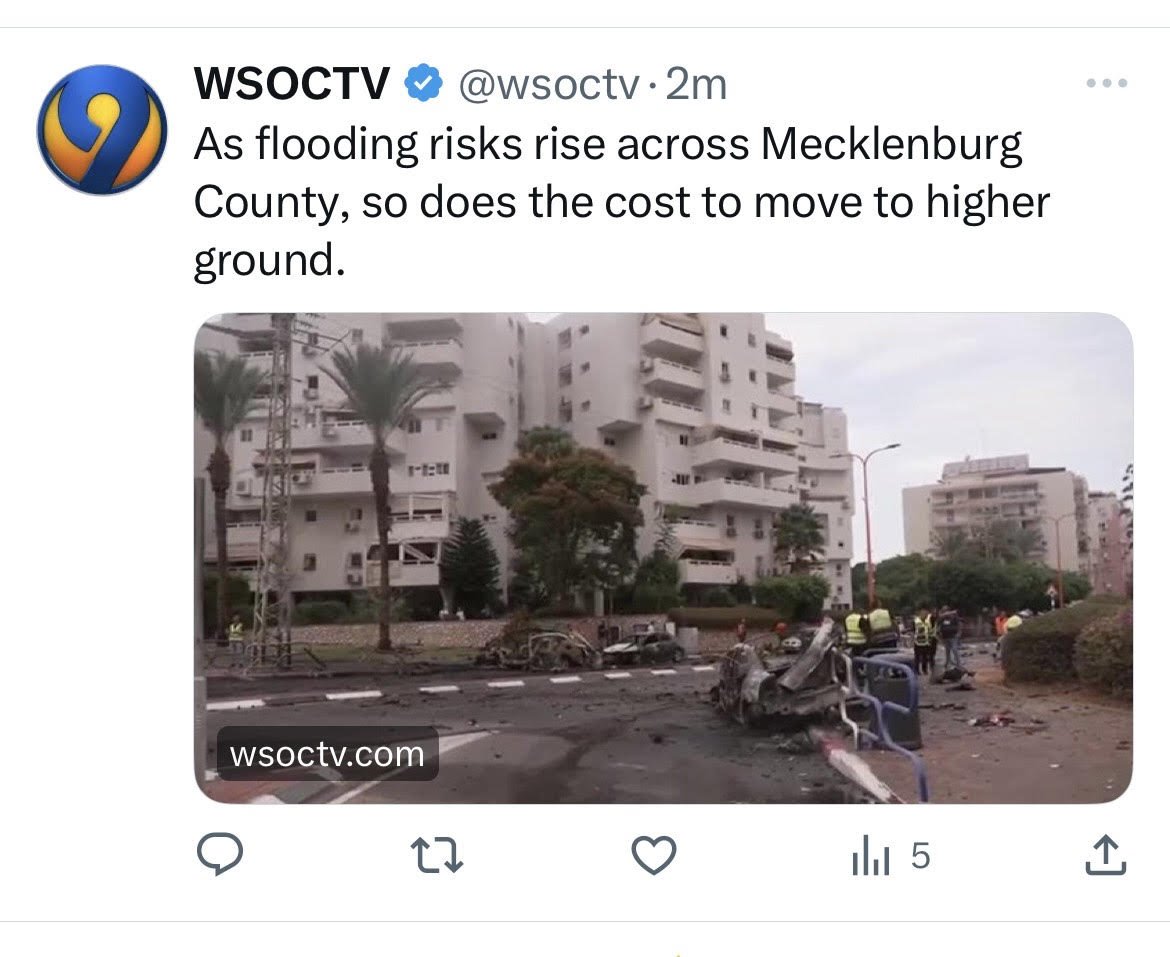This screenshot has height=957, width=1170.
Task: Open the @wsoctv handle link
Action: [548, 84]
